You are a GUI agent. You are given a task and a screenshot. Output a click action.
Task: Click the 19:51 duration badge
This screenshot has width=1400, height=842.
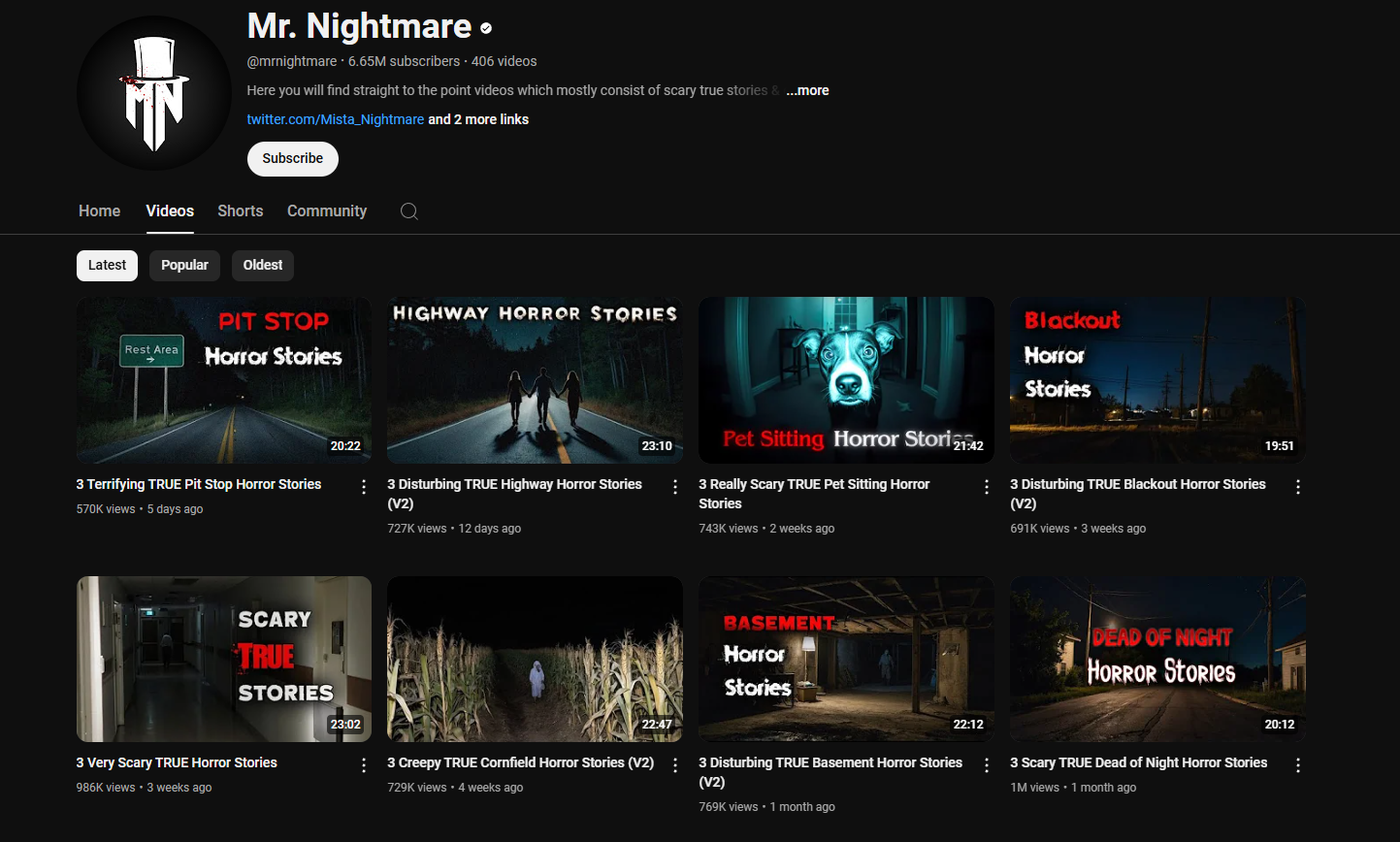coord(1280,446)
